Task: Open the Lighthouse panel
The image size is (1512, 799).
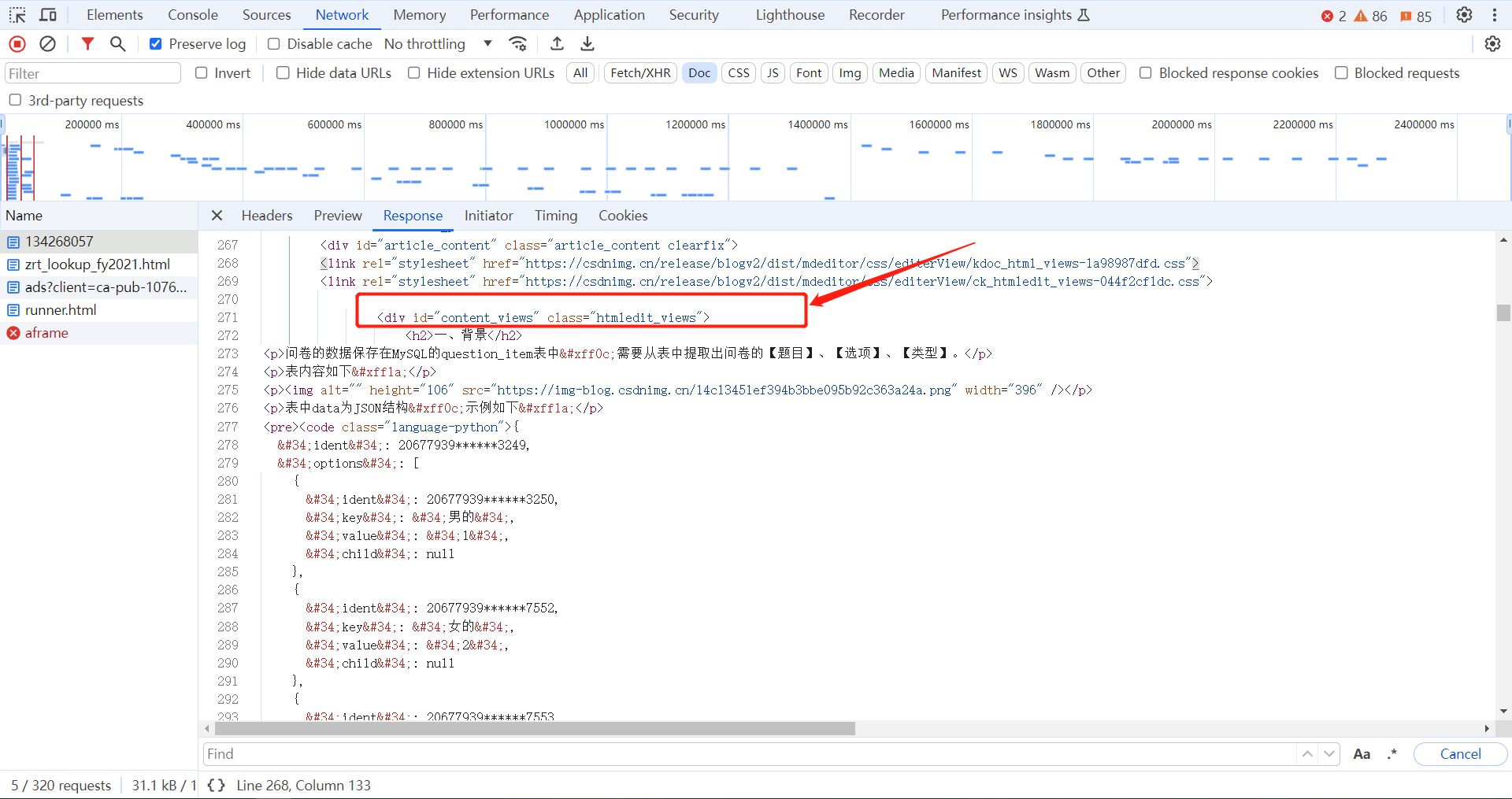Action: pos(790,15)
